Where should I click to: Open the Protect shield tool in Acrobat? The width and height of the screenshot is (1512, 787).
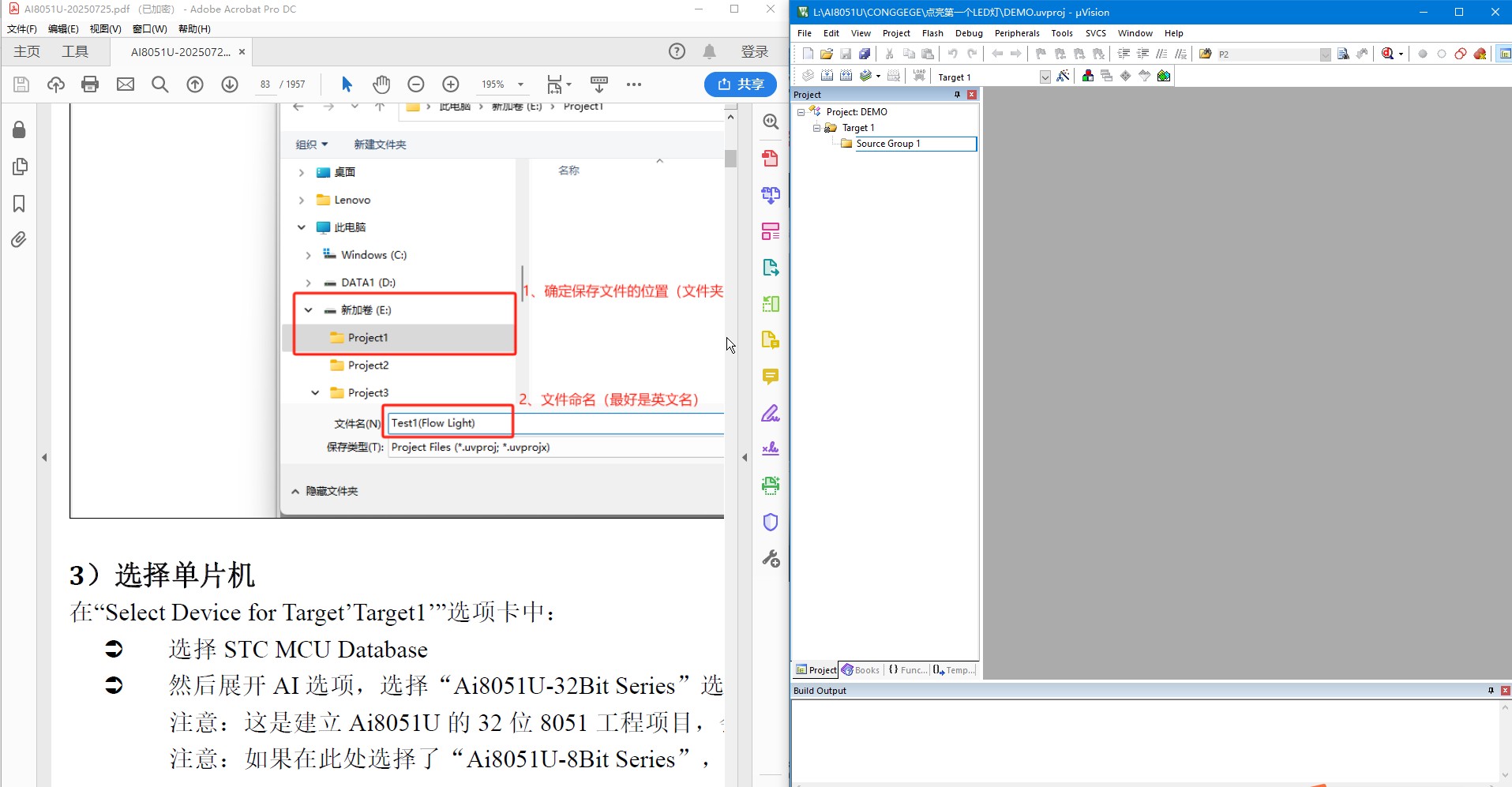coord(771,522)
